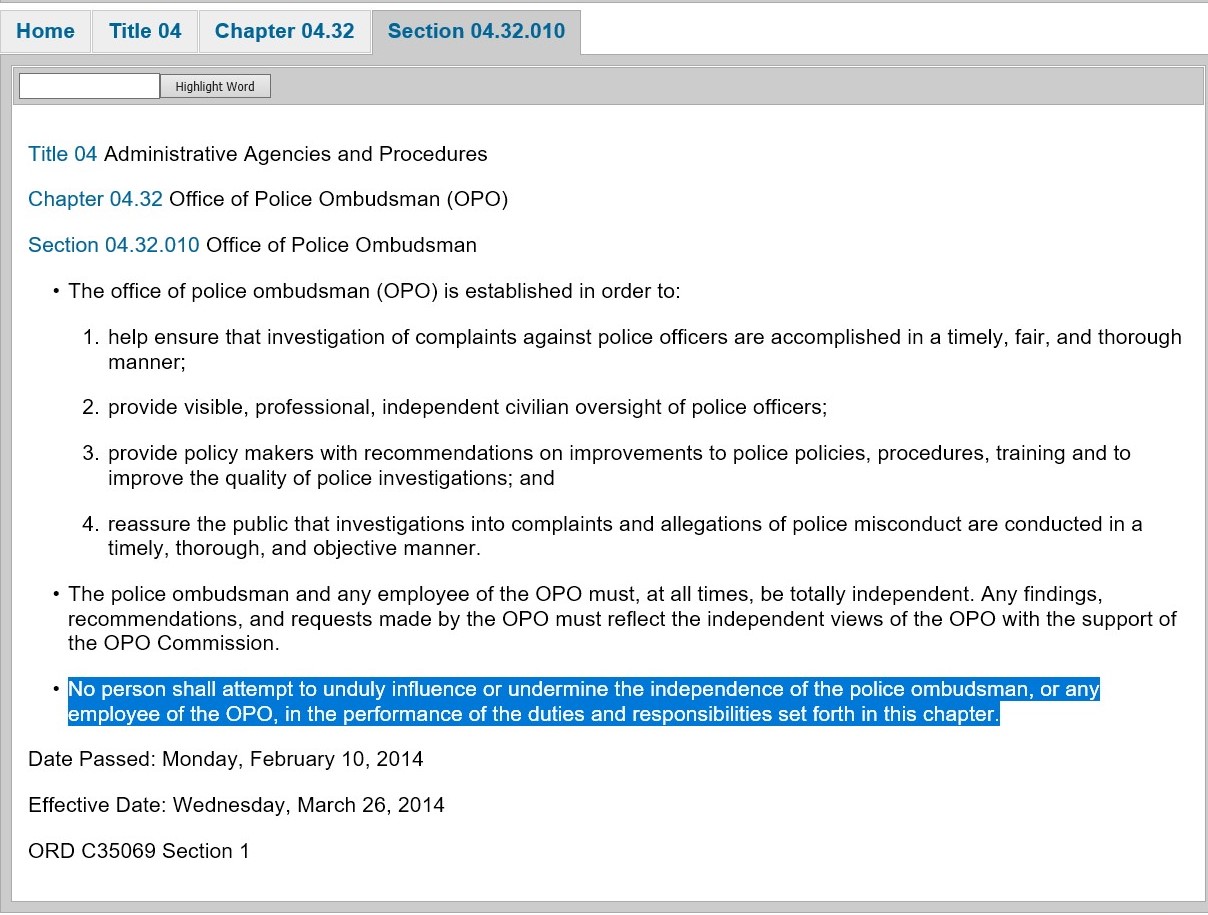Click inside the word search input box
The image size is (1208, 915).
(x=88, y=85)
